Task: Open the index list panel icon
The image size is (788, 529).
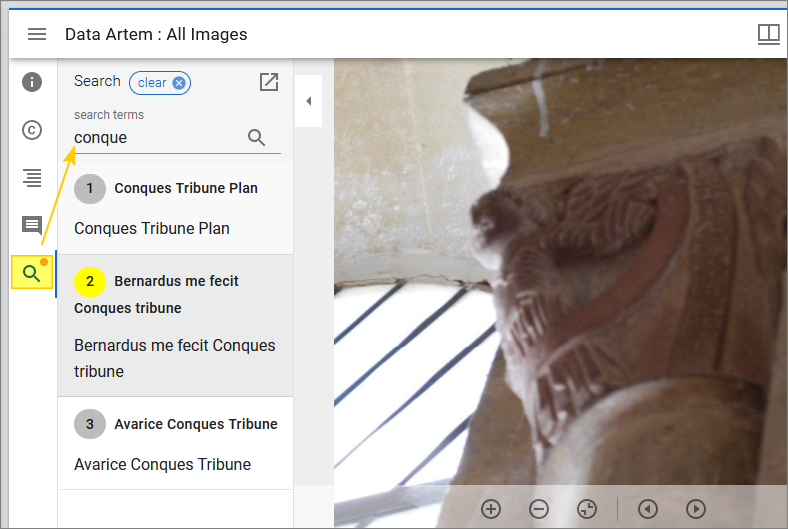Action: [x=32, y=178]
